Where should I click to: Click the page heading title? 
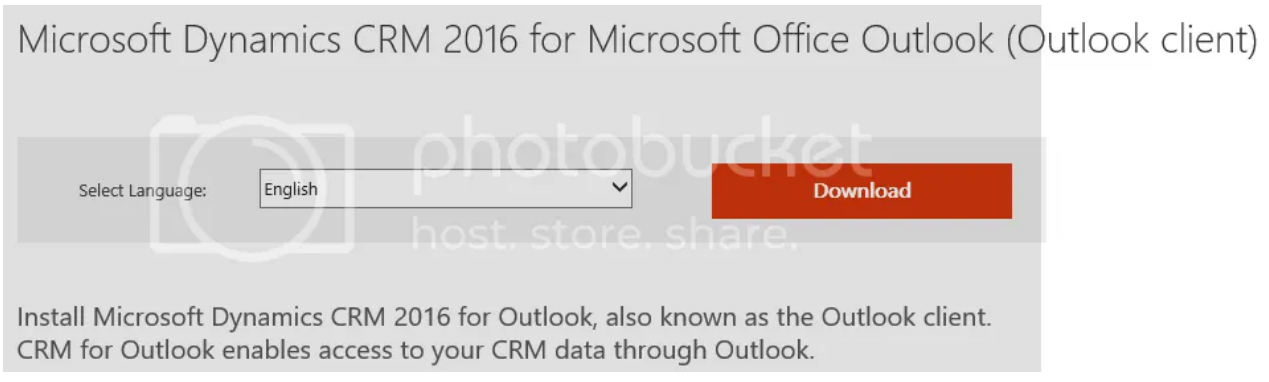(x=636, y=40)
